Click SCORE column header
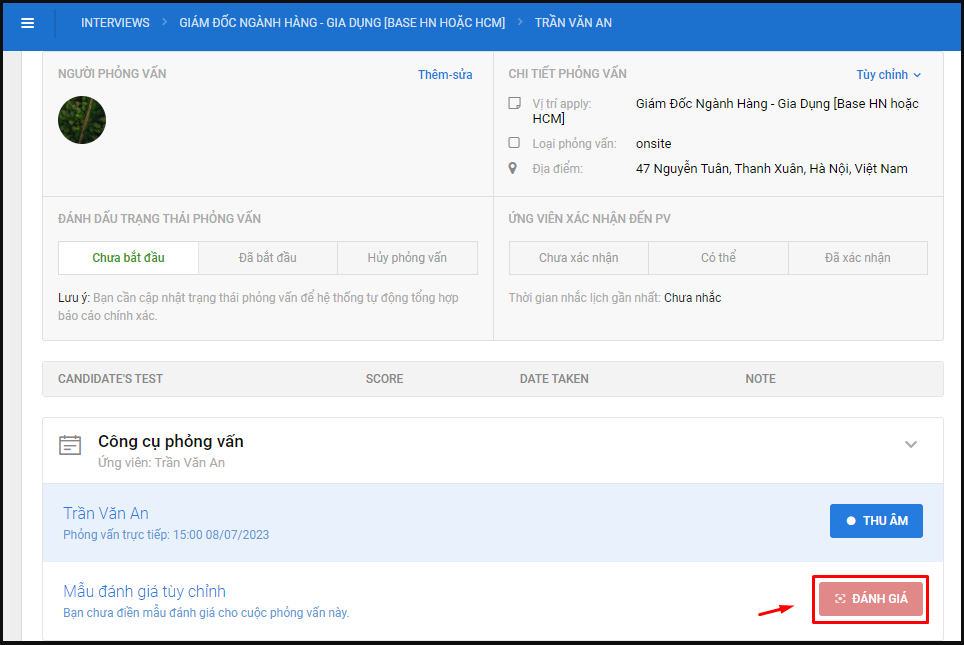The height and width of the screenshot is (645, 964). click(x=384, y=379)
